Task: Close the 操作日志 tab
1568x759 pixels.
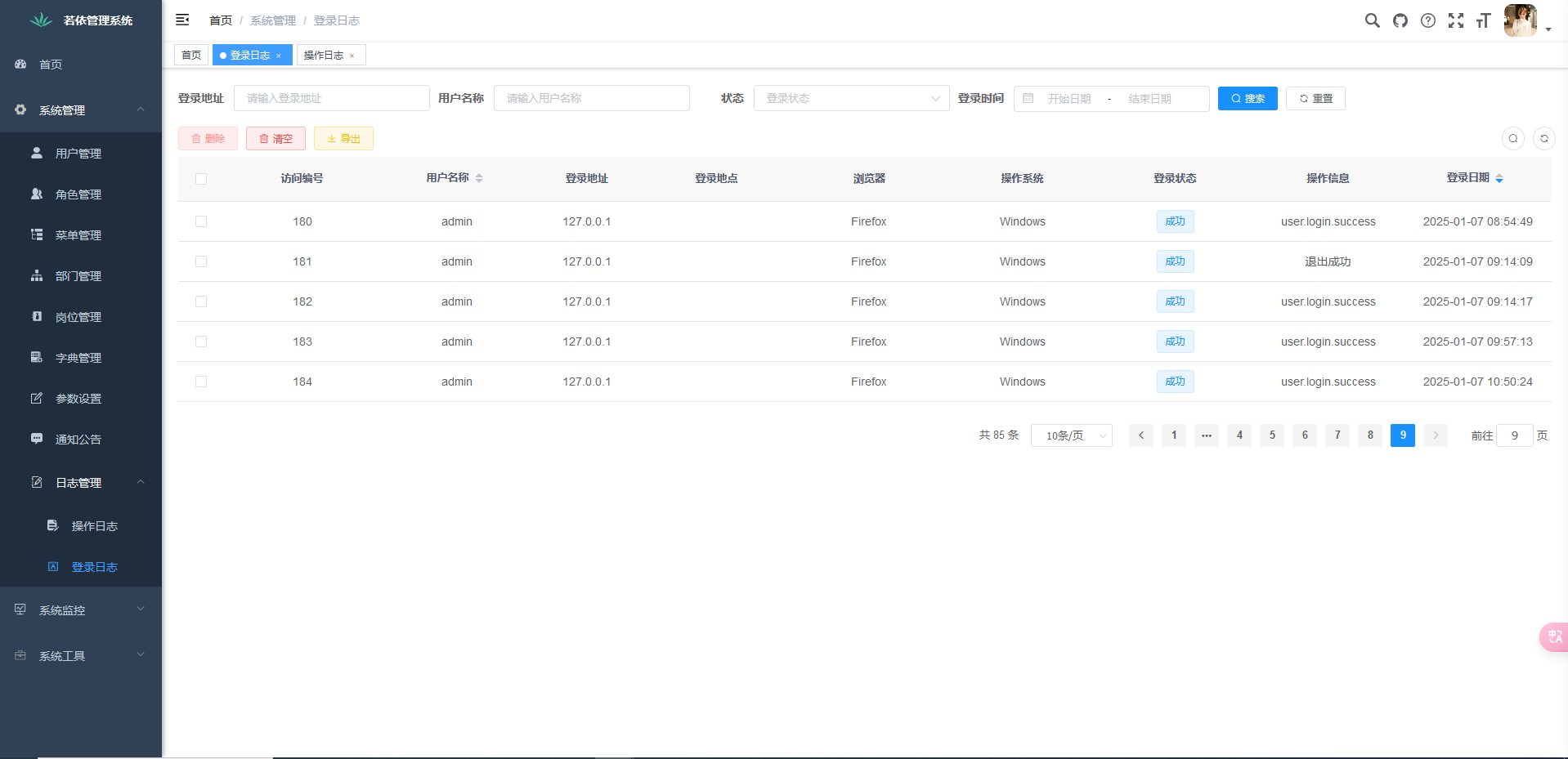Action: [x=352, y=56]
